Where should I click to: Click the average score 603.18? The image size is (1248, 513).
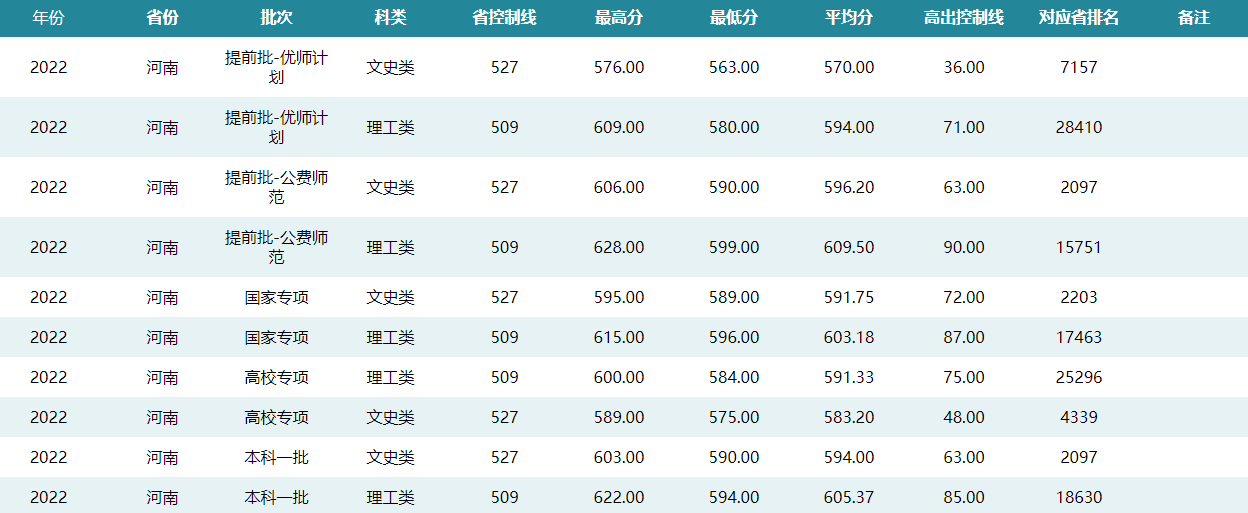(x=849, y=337)
